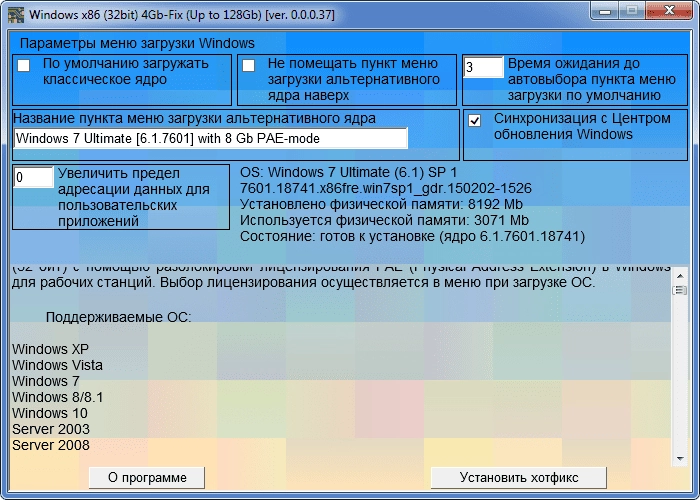Click 'Server 2003' in supported OS list

(51, 429)
